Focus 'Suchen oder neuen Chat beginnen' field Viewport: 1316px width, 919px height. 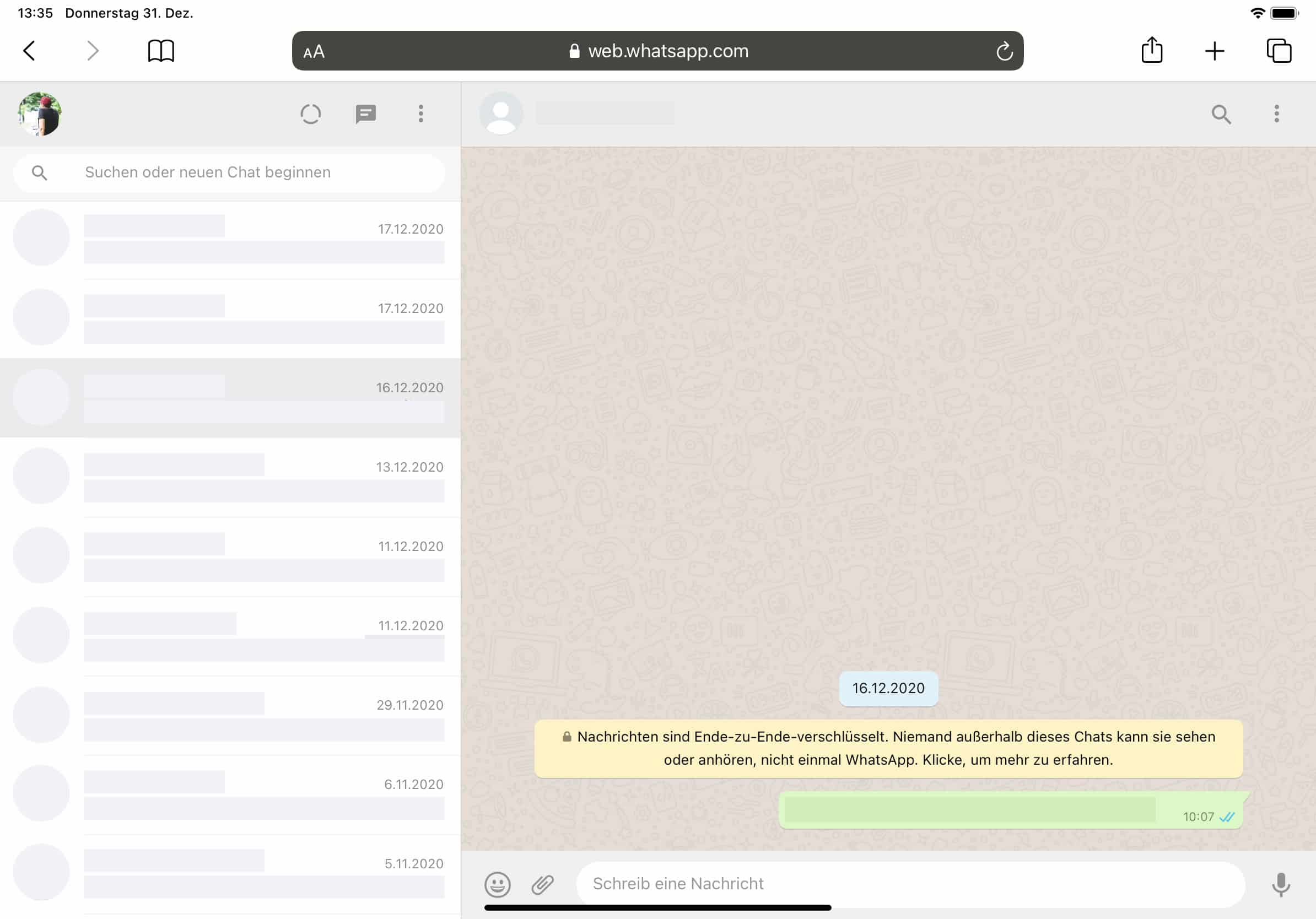pos(229,172)
